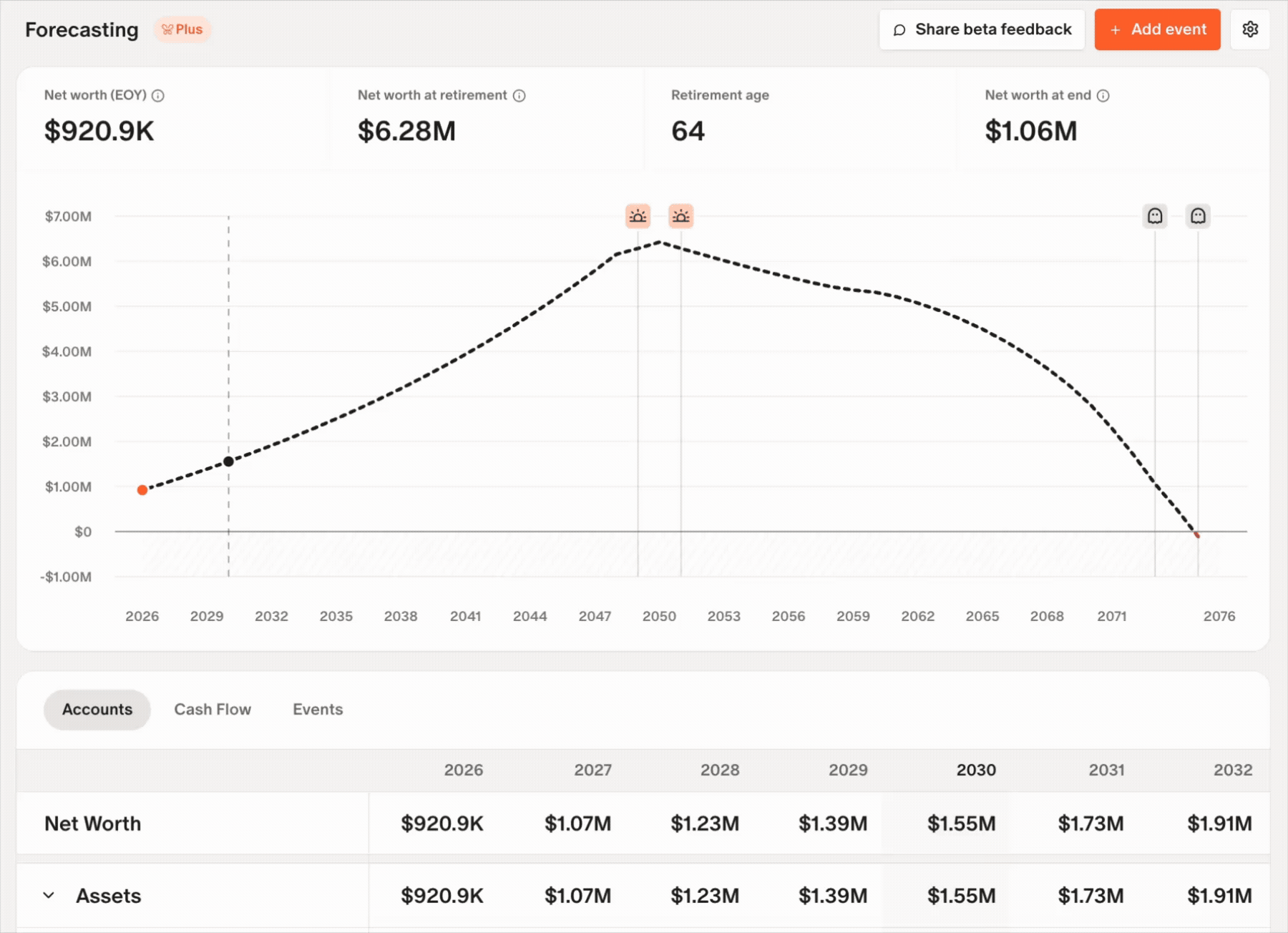The image size is (1288, 933).
Task: Show info for Net worth (EOY)
Action: coord(158,96)
